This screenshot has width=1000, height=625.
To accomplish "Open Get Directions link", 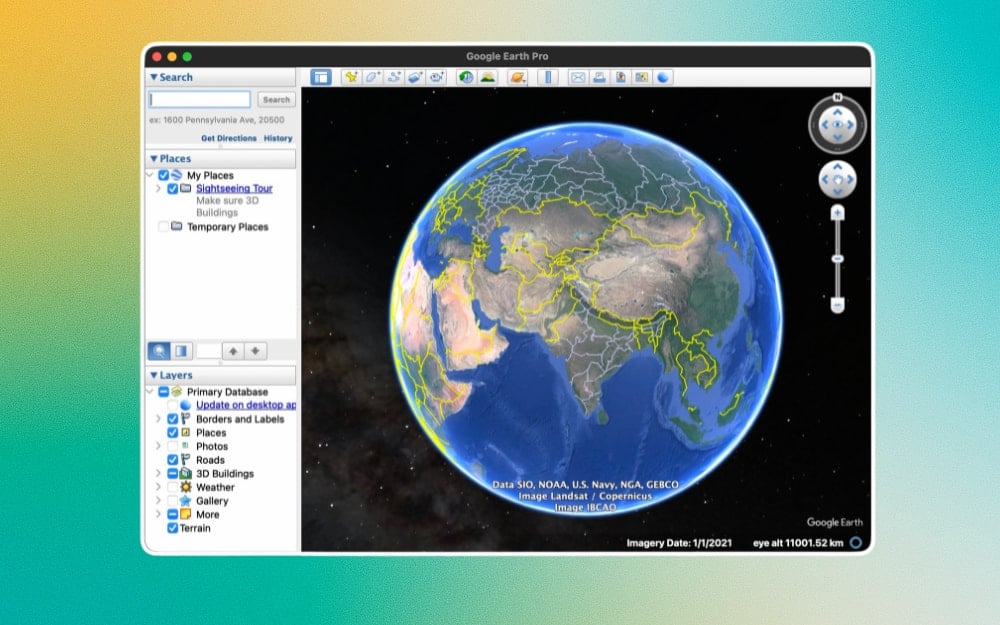I will coord(228,138).
